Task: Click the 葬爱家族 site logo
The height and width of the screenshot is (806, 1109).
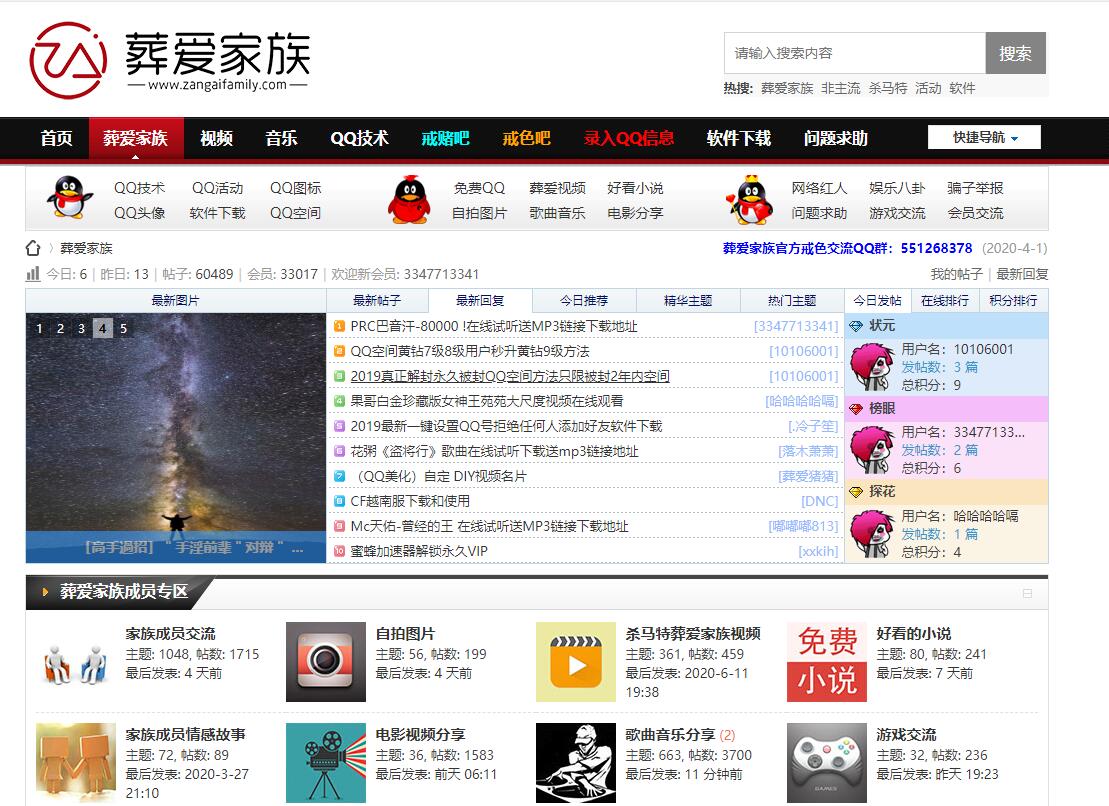Action: [x=170, y=60]
